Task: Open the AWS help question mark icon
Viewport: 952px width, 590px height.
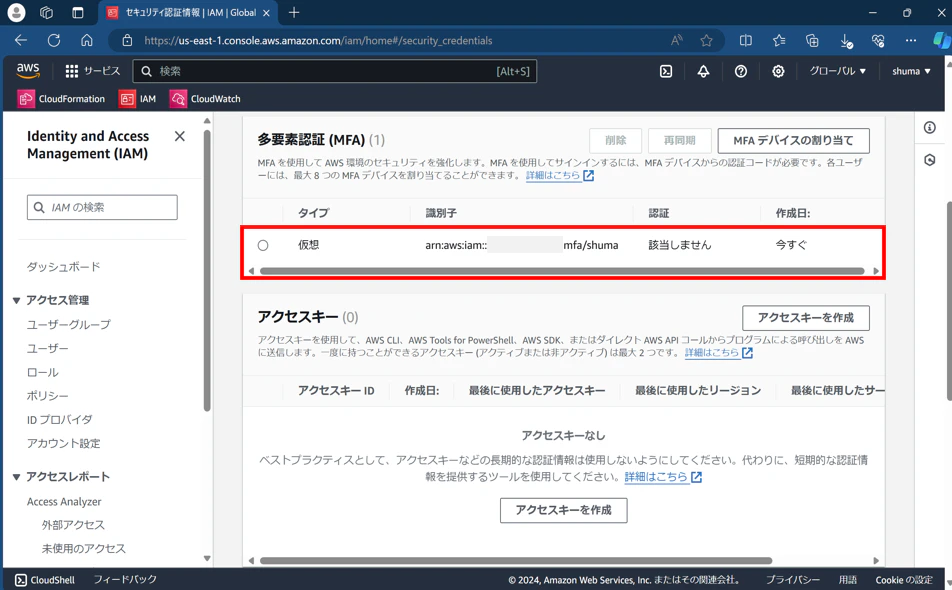Action: 741,72
